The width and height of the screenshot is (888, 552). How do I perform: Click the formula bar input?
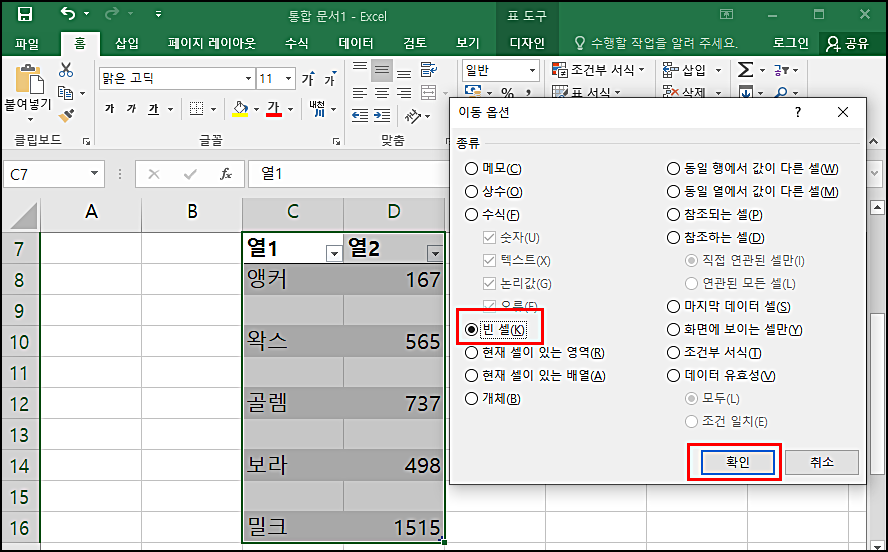coord(349,174)
